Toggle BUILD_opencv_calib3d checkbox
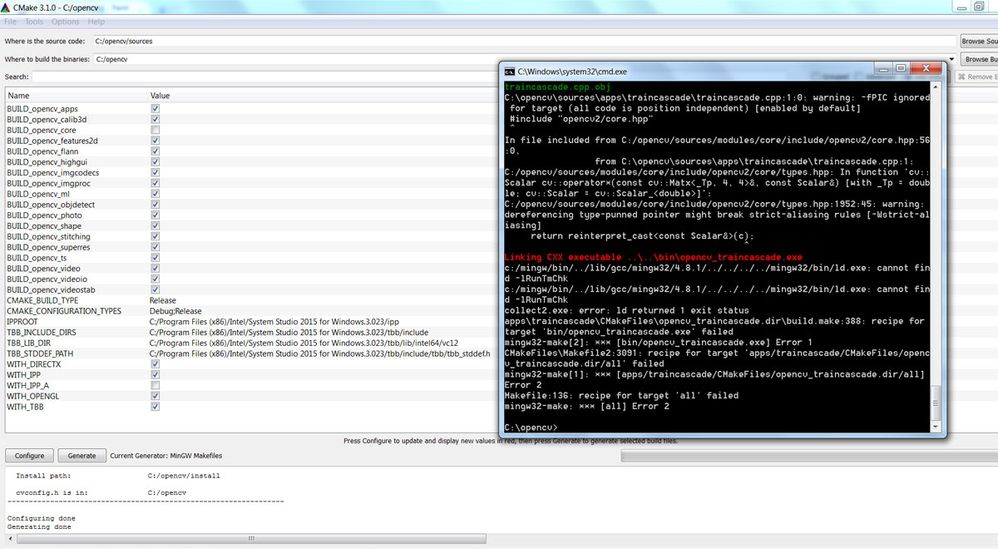Viewport: 998px width, 549px height. pyautogui.click(x=155, y=120)
